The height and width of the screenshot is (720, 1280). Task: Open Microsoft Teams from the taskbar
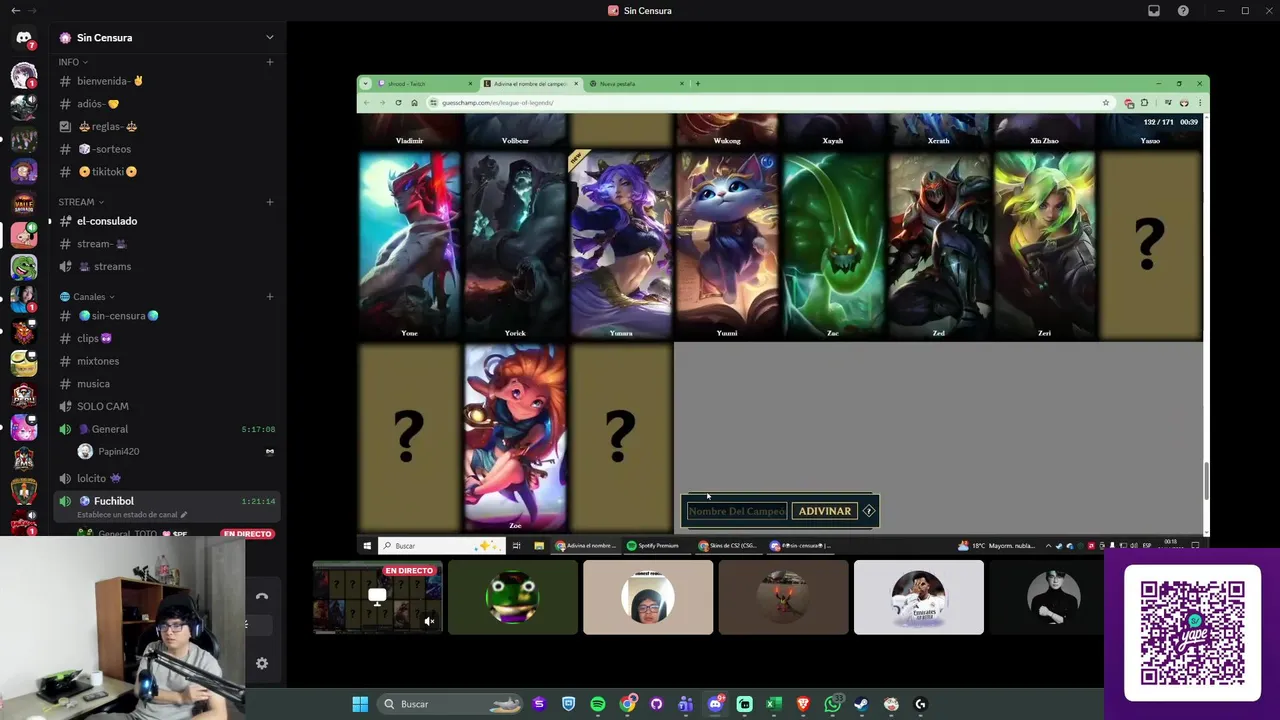(686, 704)
